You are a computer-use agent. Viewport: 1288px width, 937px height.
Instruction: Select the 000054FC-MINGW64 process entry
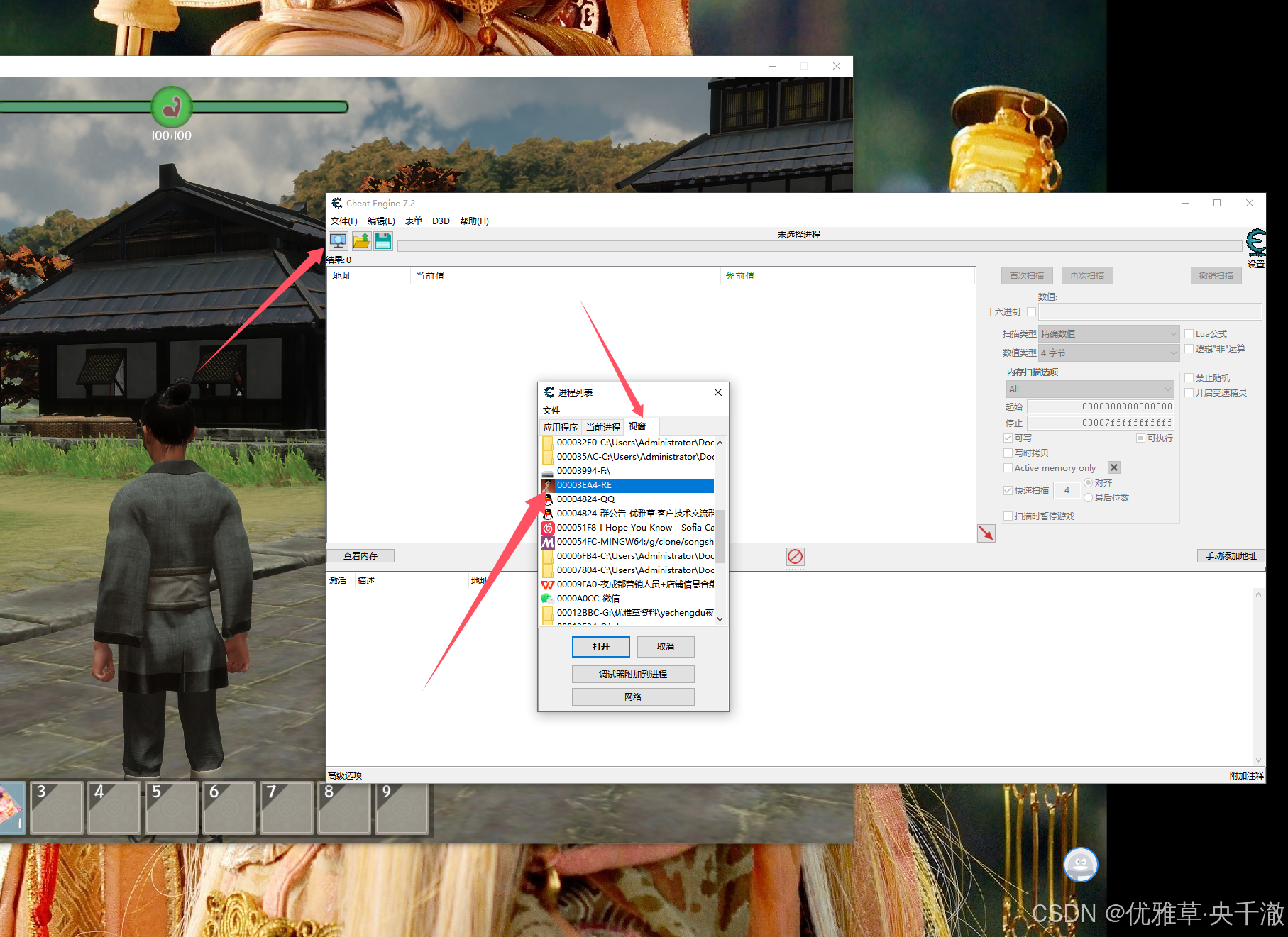tap(627, 542)
